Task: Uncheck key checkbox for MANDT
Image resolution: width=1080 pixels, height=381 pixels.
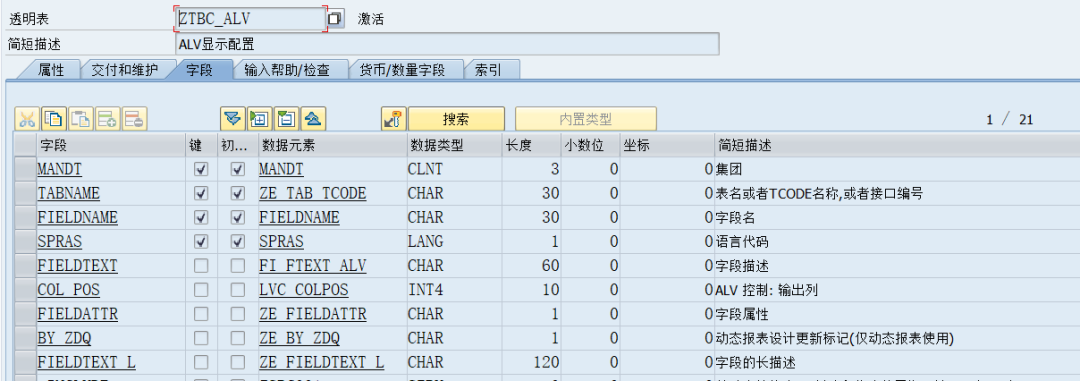Action: click(201, 169)
